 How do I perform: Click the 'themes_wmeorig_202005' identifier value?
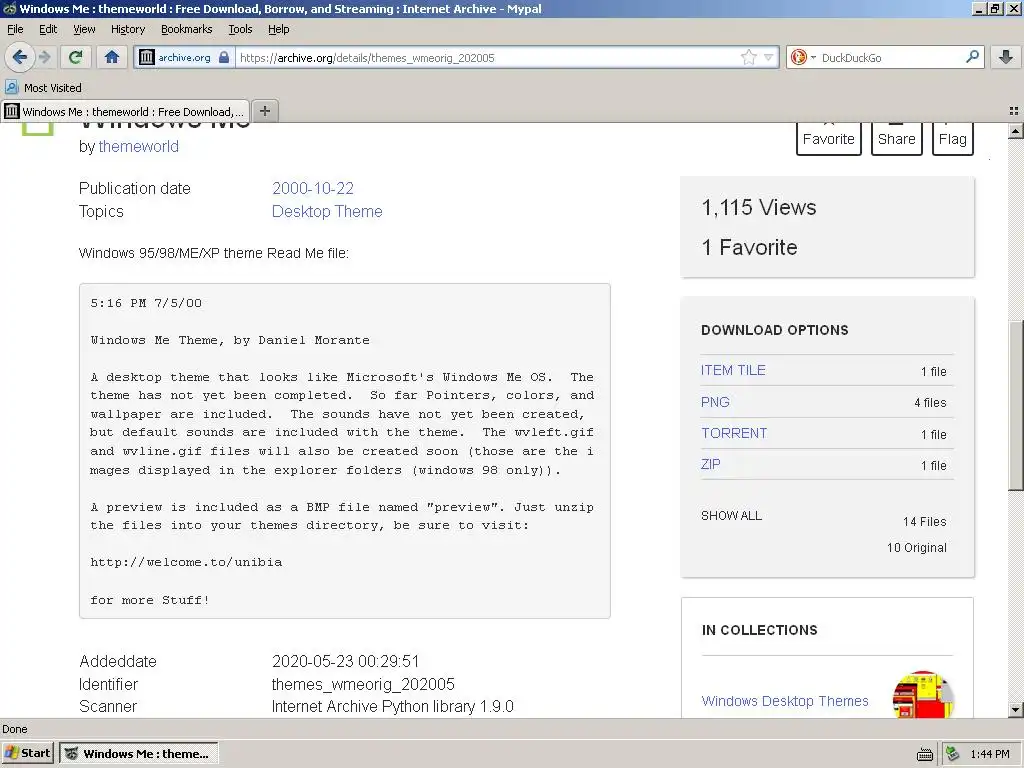coord(363,684)
